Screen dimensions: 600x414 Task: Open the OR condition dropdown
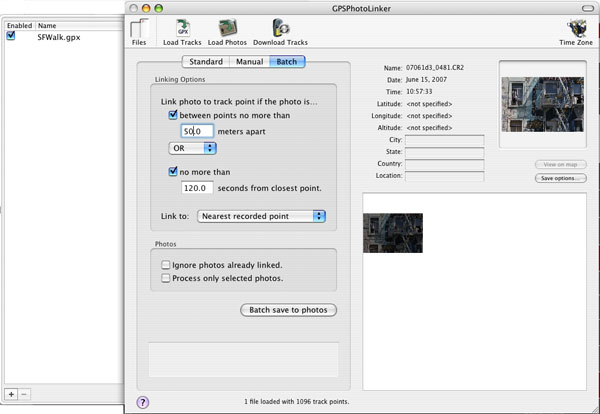tap(192, 148)
